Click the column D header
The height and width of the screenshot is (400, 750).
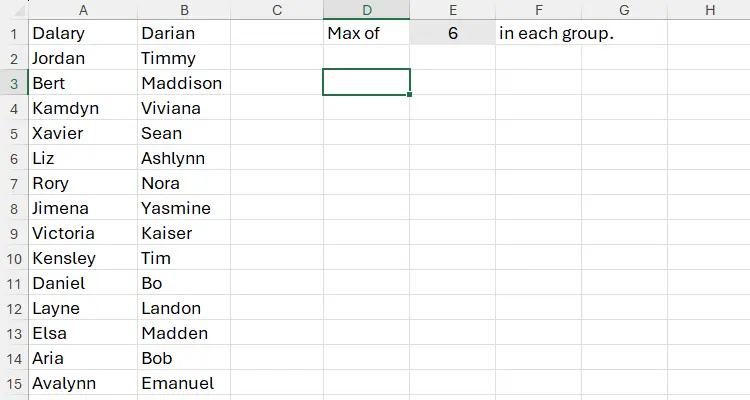[x=366, y=10]
